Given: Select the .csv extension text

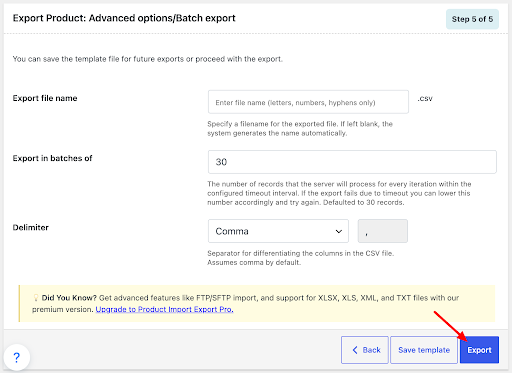Looking at the screenshot, I should (425, 99).
